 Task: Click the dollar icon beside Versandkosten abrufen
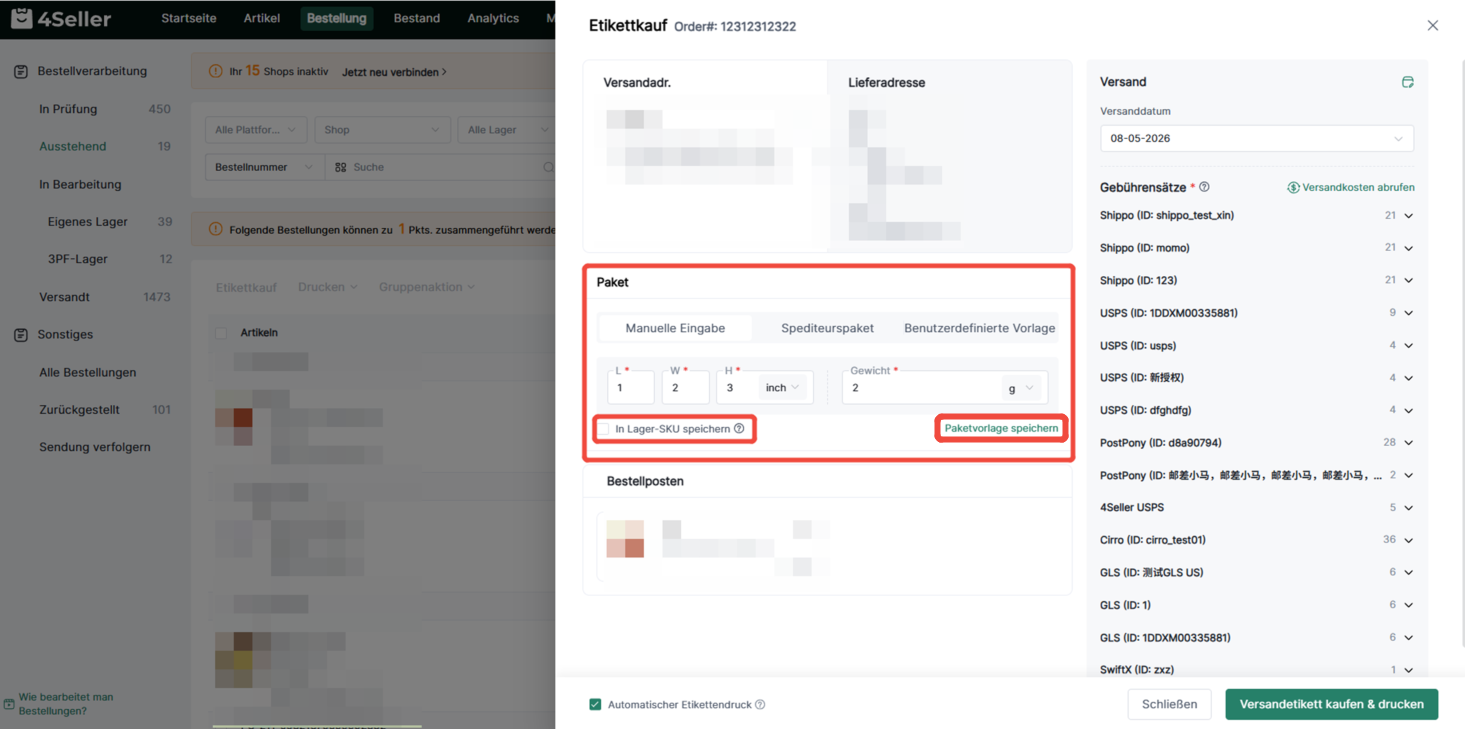1293,187
